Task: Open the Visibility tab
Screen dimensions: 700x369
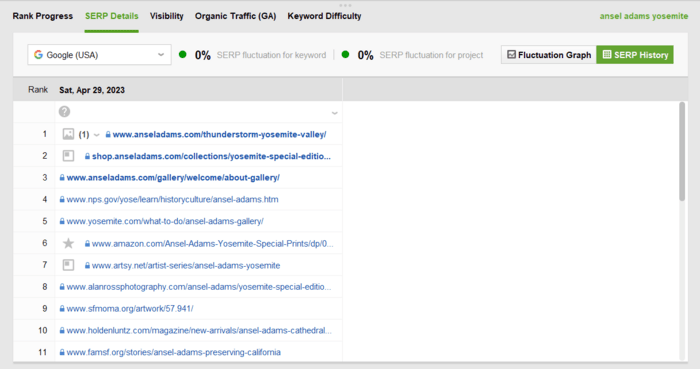Action: coord(167,16)
